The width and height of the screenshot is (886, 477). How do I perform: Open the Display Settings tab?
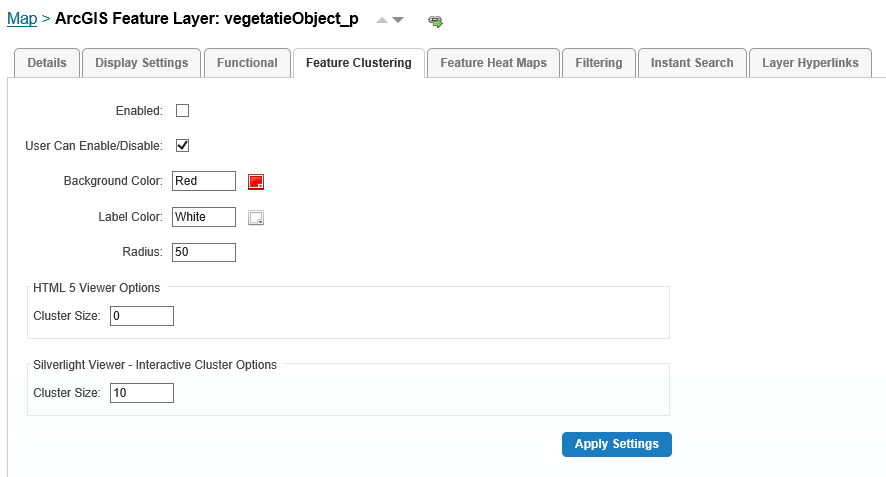pyautogui.click(x=141, y=63)
